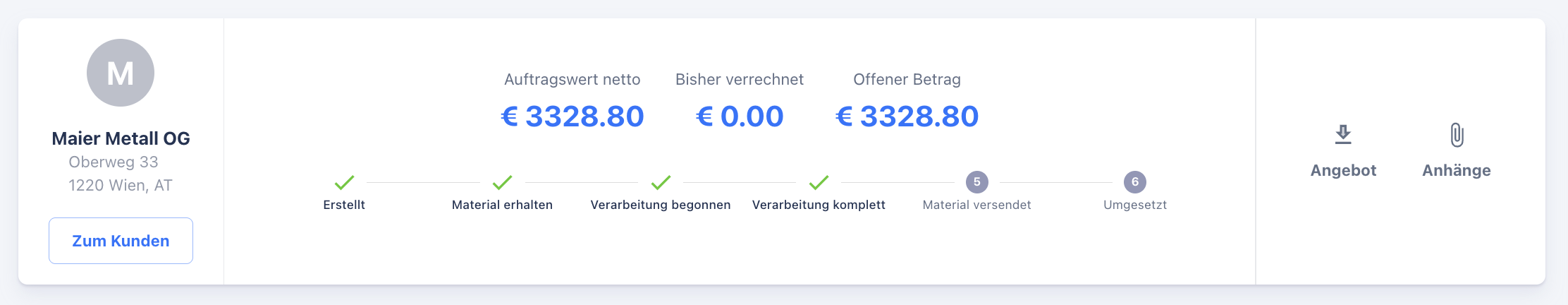
Task: Click the Angebot label
Action: tap(1343, 170)
